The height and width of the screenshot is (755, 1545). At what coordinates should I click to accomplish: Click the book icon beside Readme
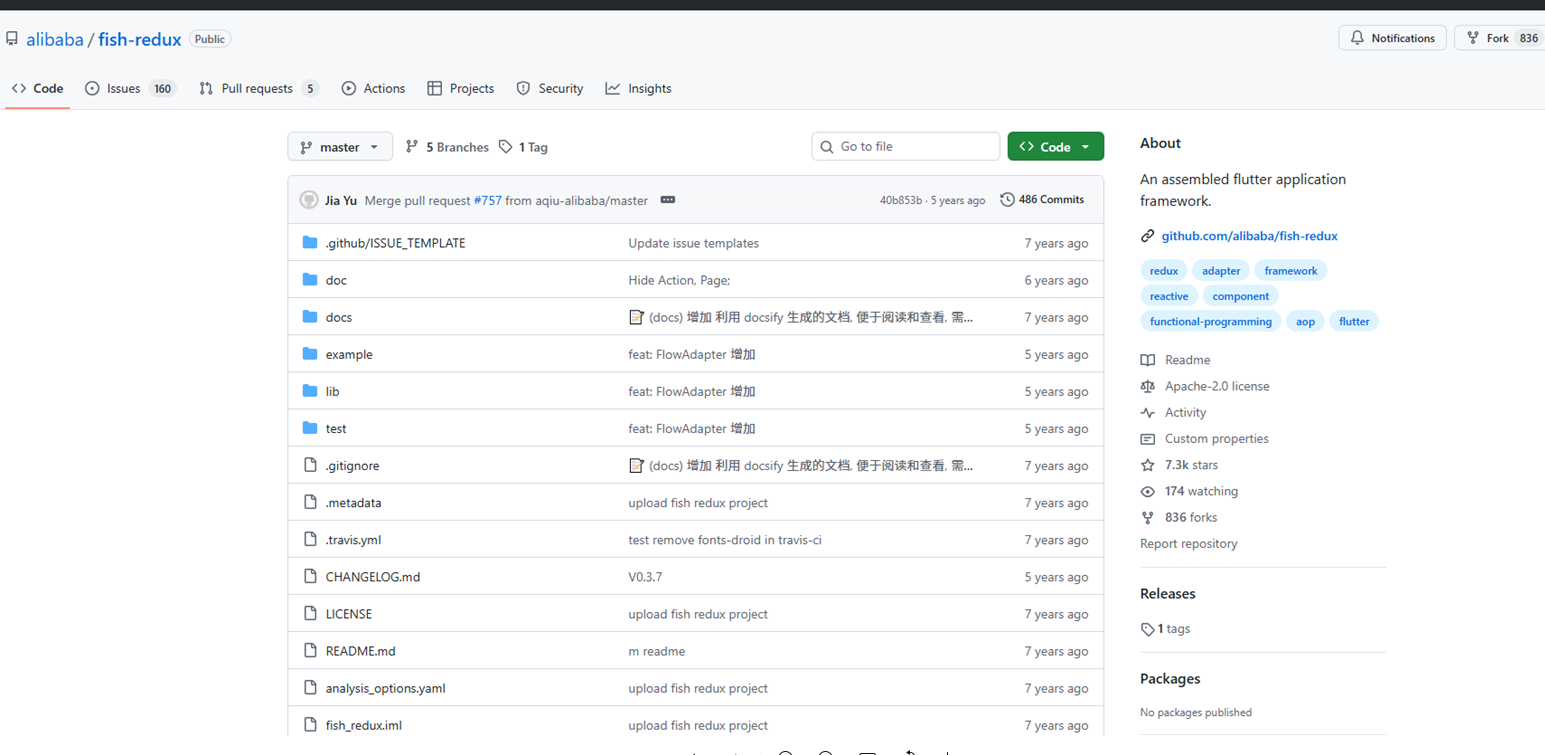pyautogui.click(x=1148, y=360)
